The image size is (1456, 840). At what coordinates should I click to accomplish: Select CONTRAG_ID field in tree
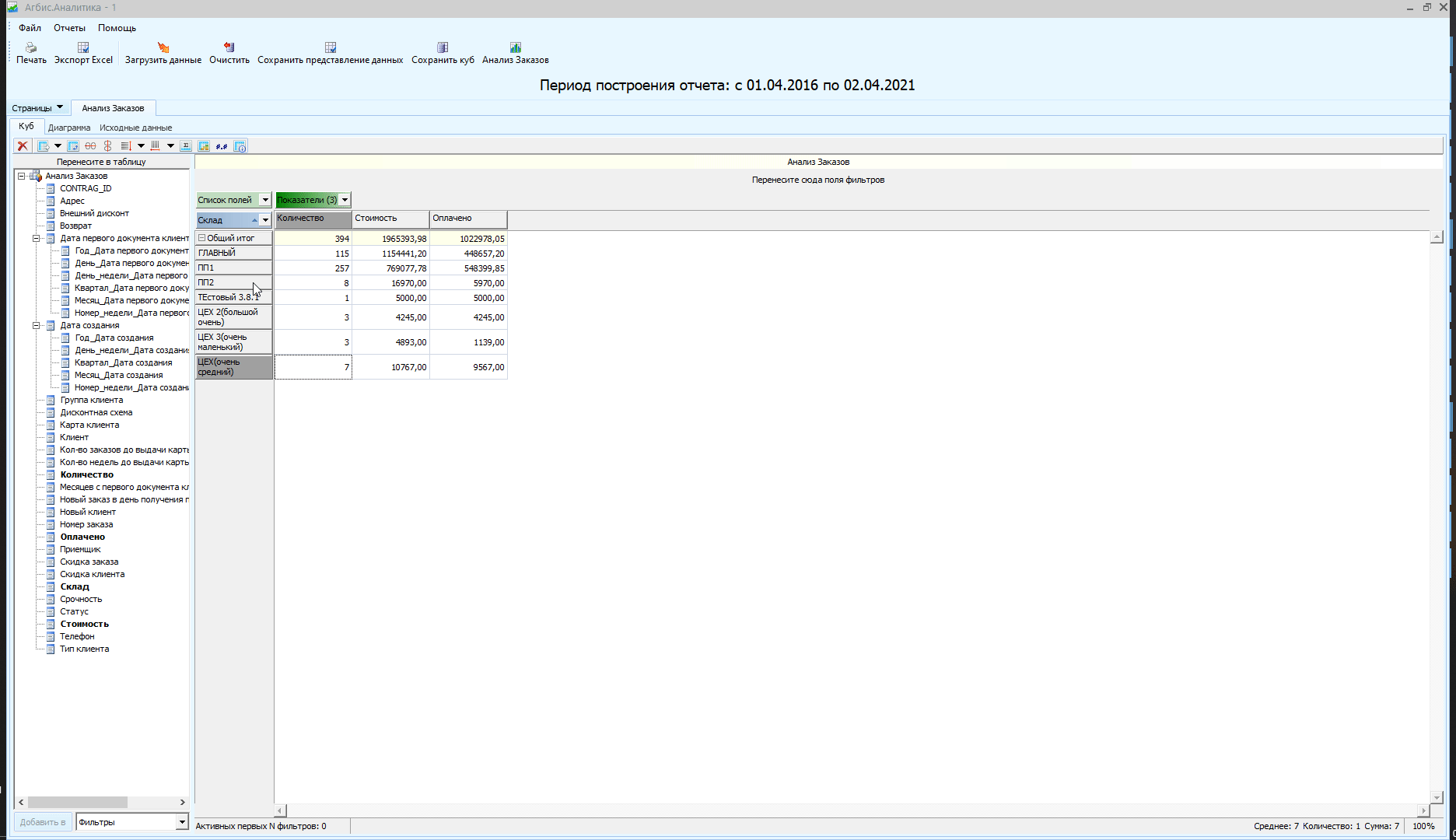pyautogui.click(x=86, y=188)
